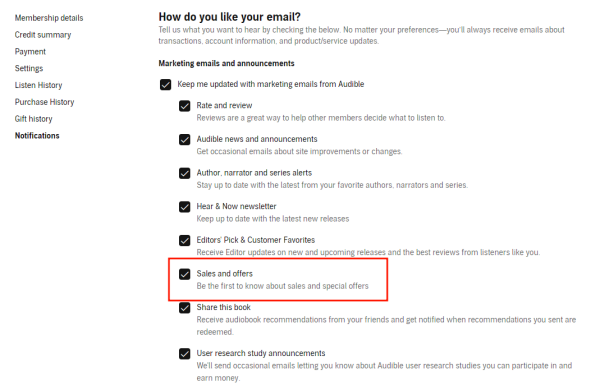This screenshot has width=600, height=388.
Task: Open Membership details in sidebar
Action: point(49,18)
